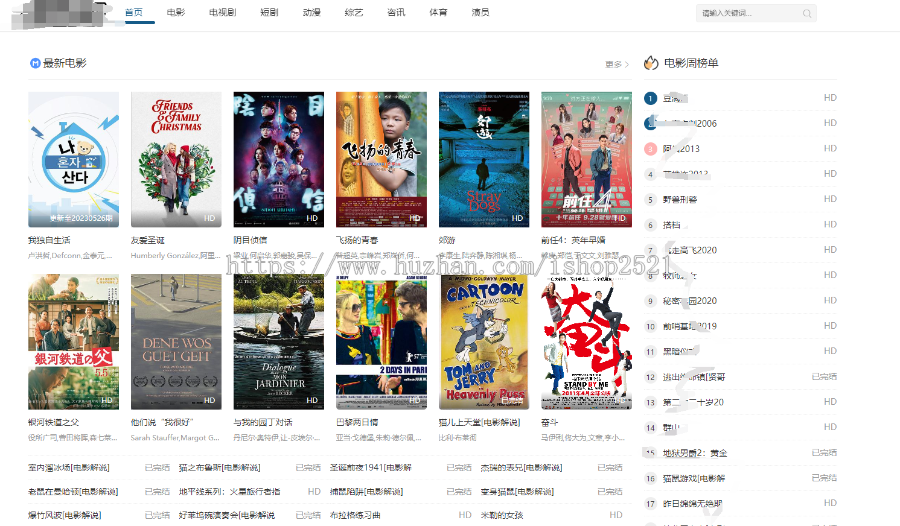The image size is (900, 526).
Task: Open 米勒的女孩 list entry
Action: click(502, 515)
